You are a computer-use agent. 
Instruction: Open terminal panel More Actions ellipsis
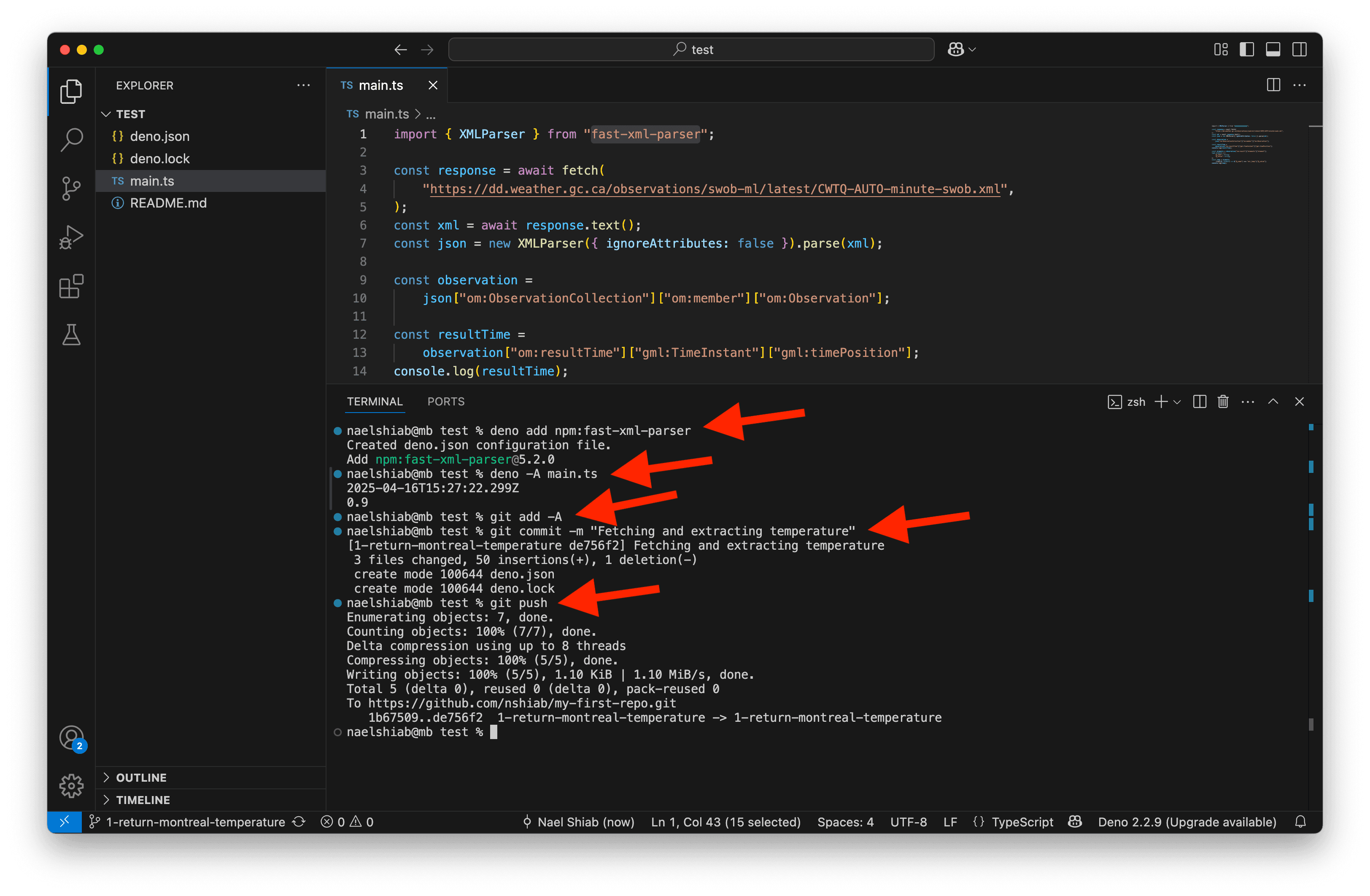pos(1247,402)
